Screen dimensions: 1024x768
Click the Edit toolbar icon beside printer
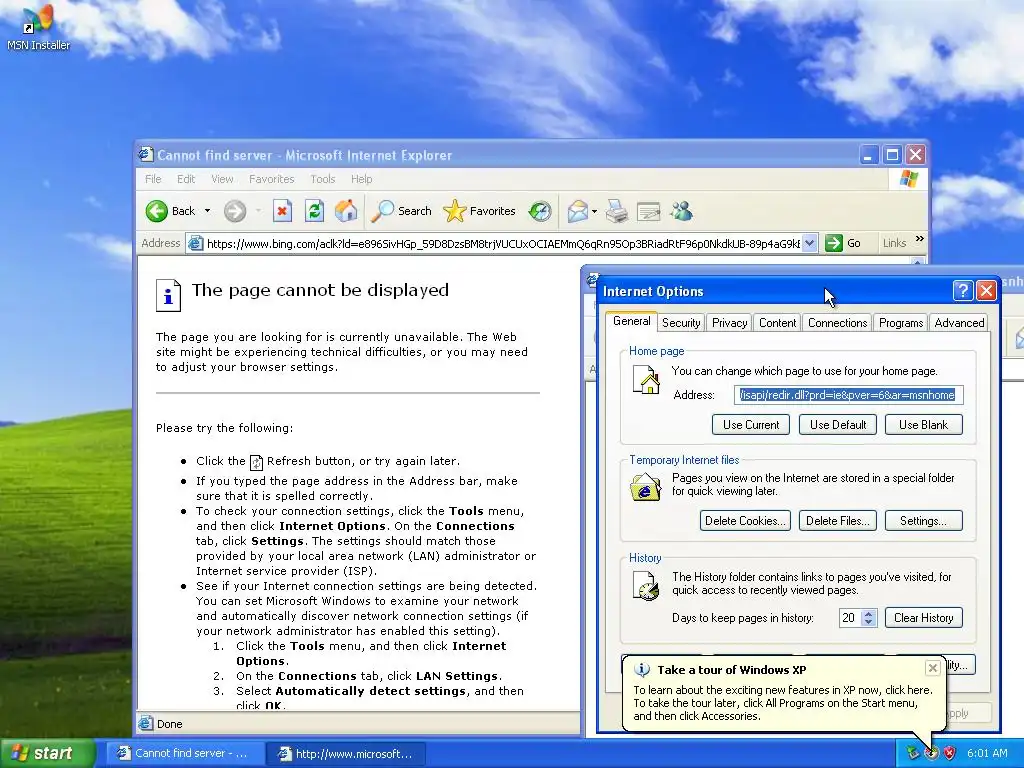pyautogui.click(x=648, y=211)
